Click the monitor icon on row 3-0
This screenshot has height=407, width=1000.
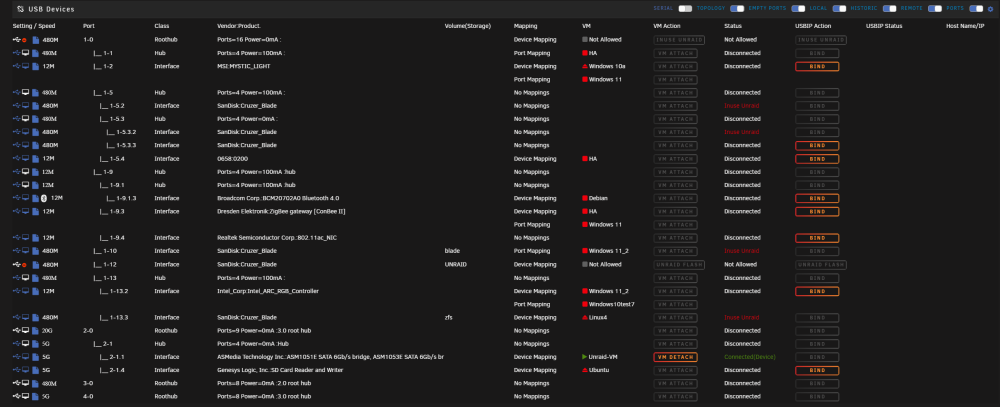(x=26, y=383)
